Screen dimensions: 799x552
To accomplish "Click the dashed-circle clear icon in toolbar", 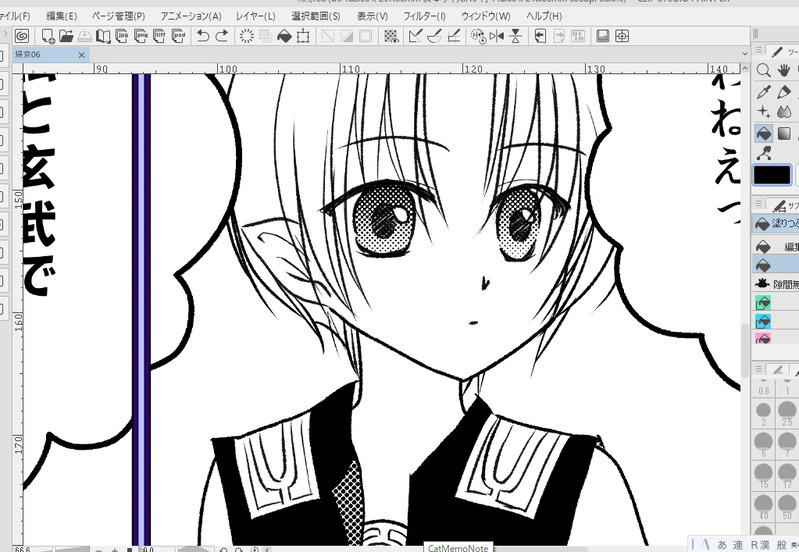I will 247,36.
